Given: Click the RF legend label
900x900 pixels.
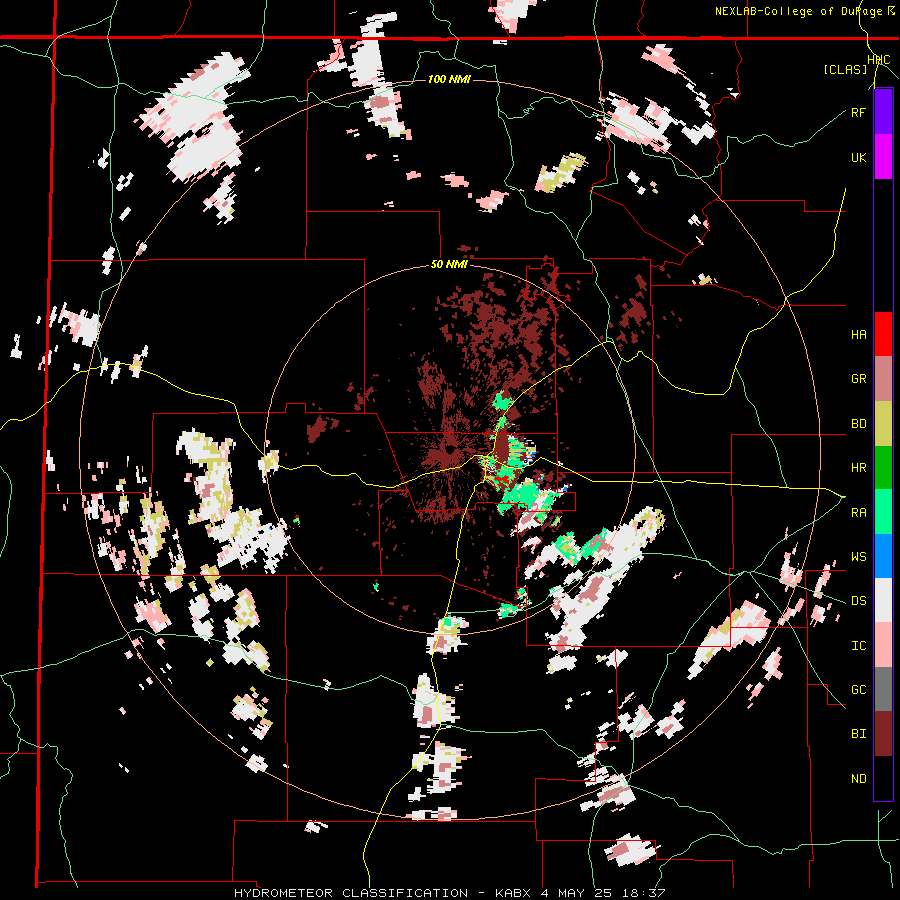Looking at the screenshot, I should pyautogui.click(x=858, y=112).
